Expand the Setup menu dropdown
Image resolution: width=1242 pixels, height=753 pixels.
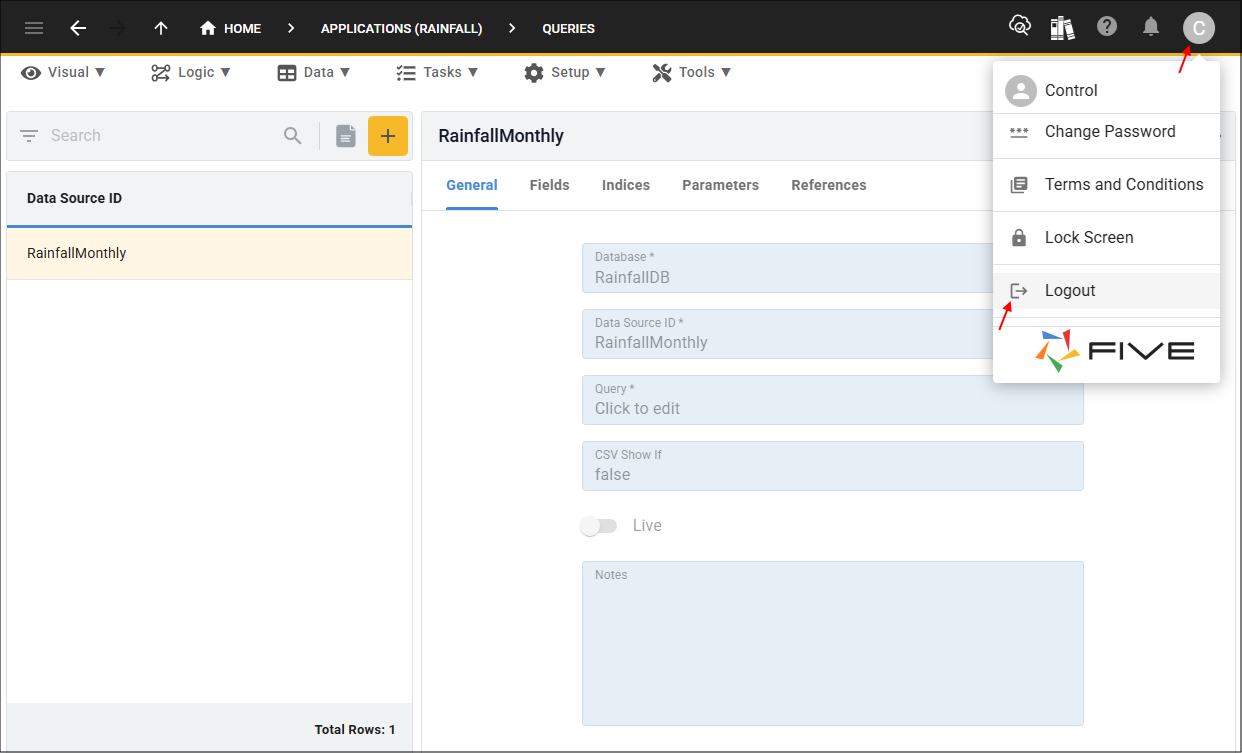[565, 72]
